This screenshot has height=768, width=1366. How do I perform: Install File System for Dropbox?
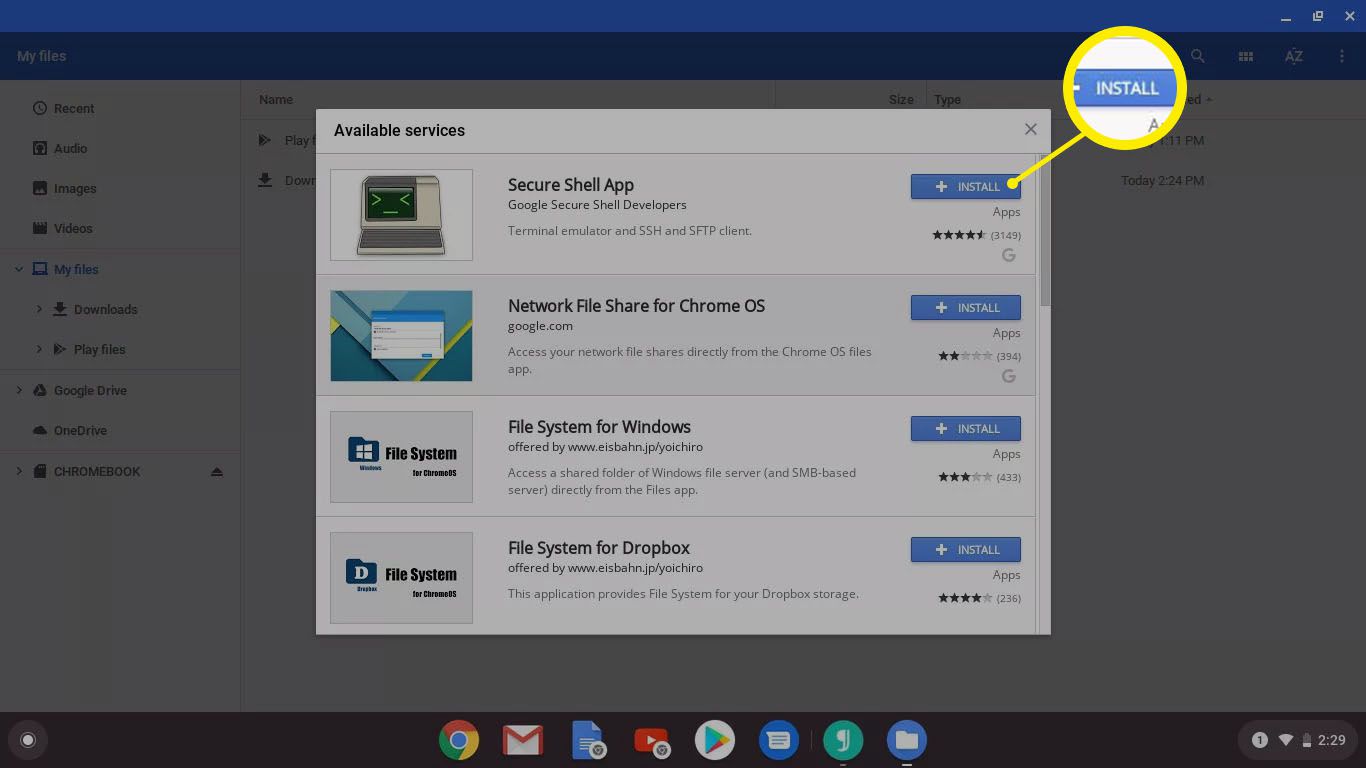pos(965,549)
